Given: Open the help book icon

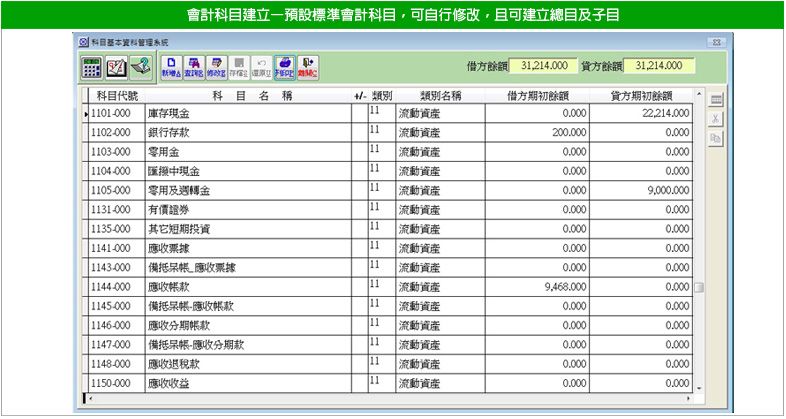Looking at the screenshot, I should coord(139,67).
